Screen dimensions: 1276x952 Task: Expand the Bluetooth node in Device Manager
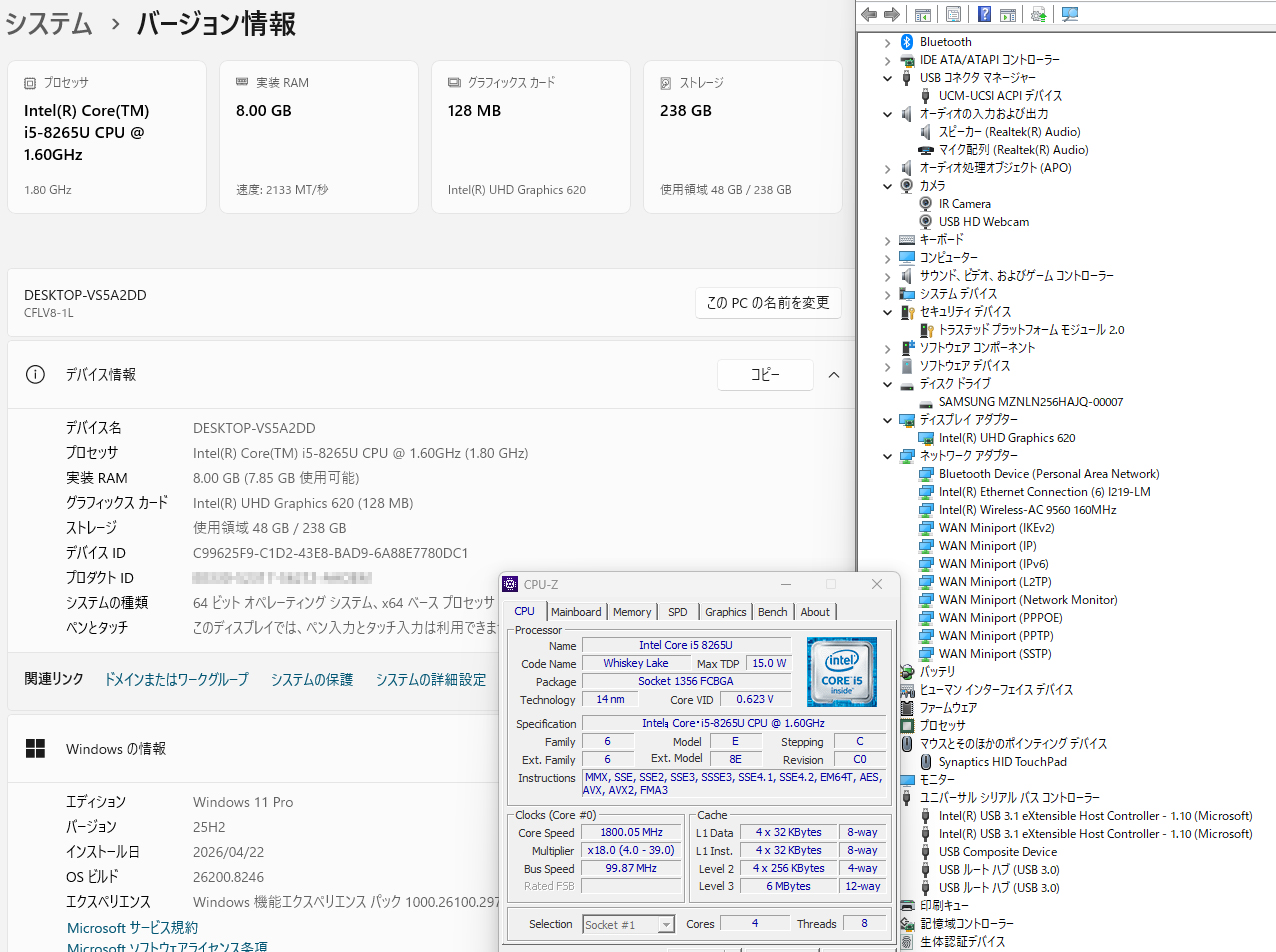pyautogui.click(x=887, y=42)
